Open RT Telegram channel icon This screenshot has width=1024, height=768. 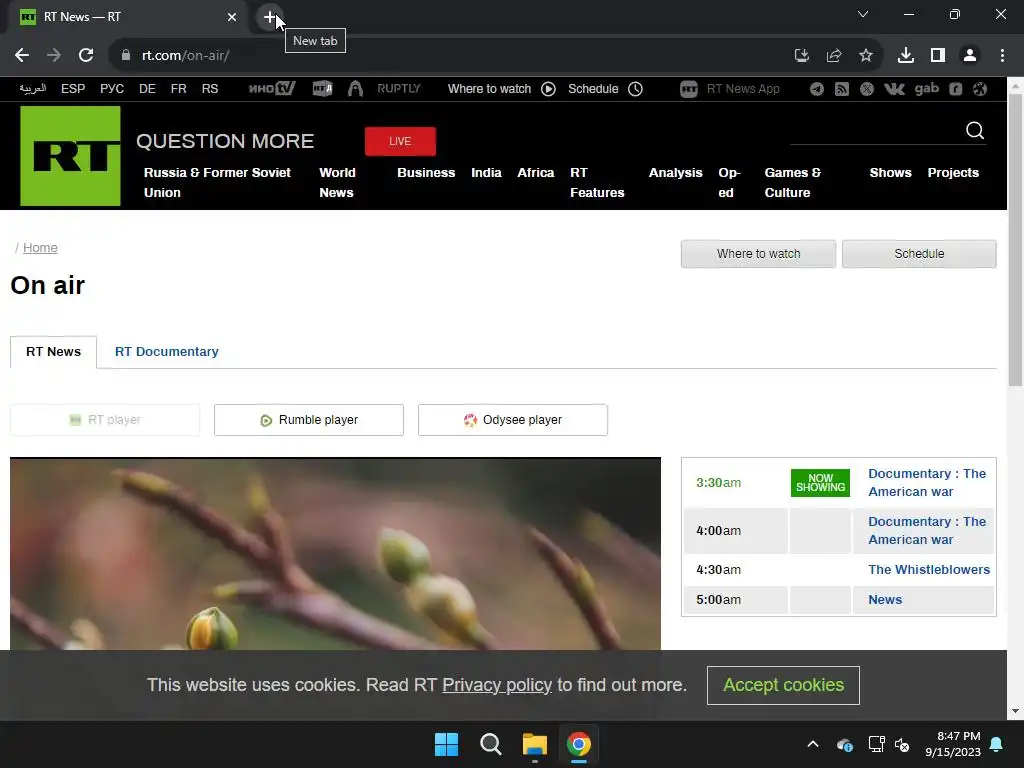[817, 89]
